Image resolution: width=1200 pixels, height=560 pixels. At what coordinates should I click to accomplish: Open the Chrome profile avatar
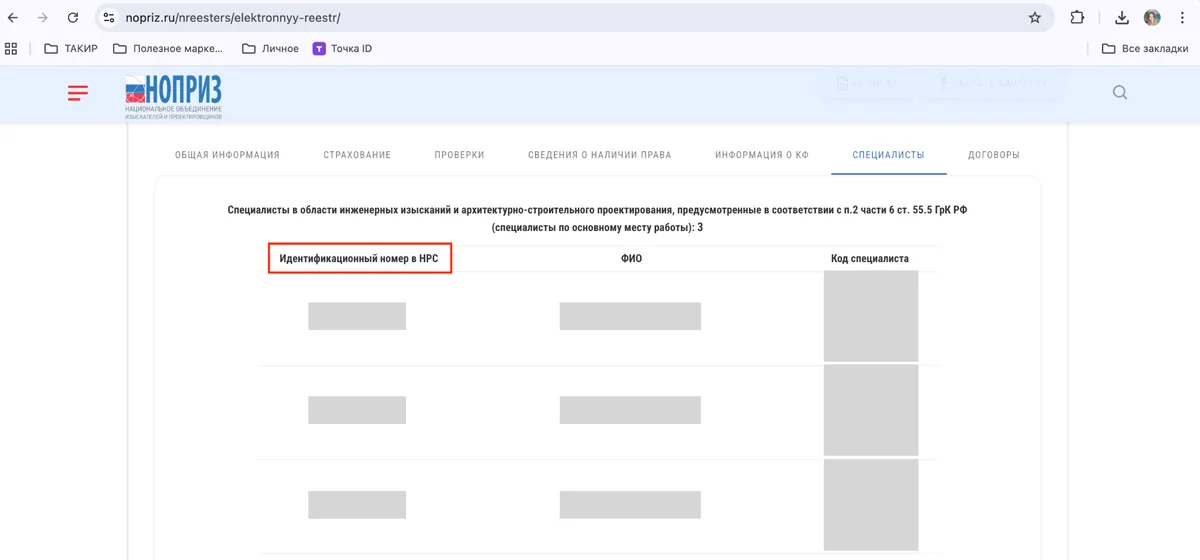[x=1152, y=18]
